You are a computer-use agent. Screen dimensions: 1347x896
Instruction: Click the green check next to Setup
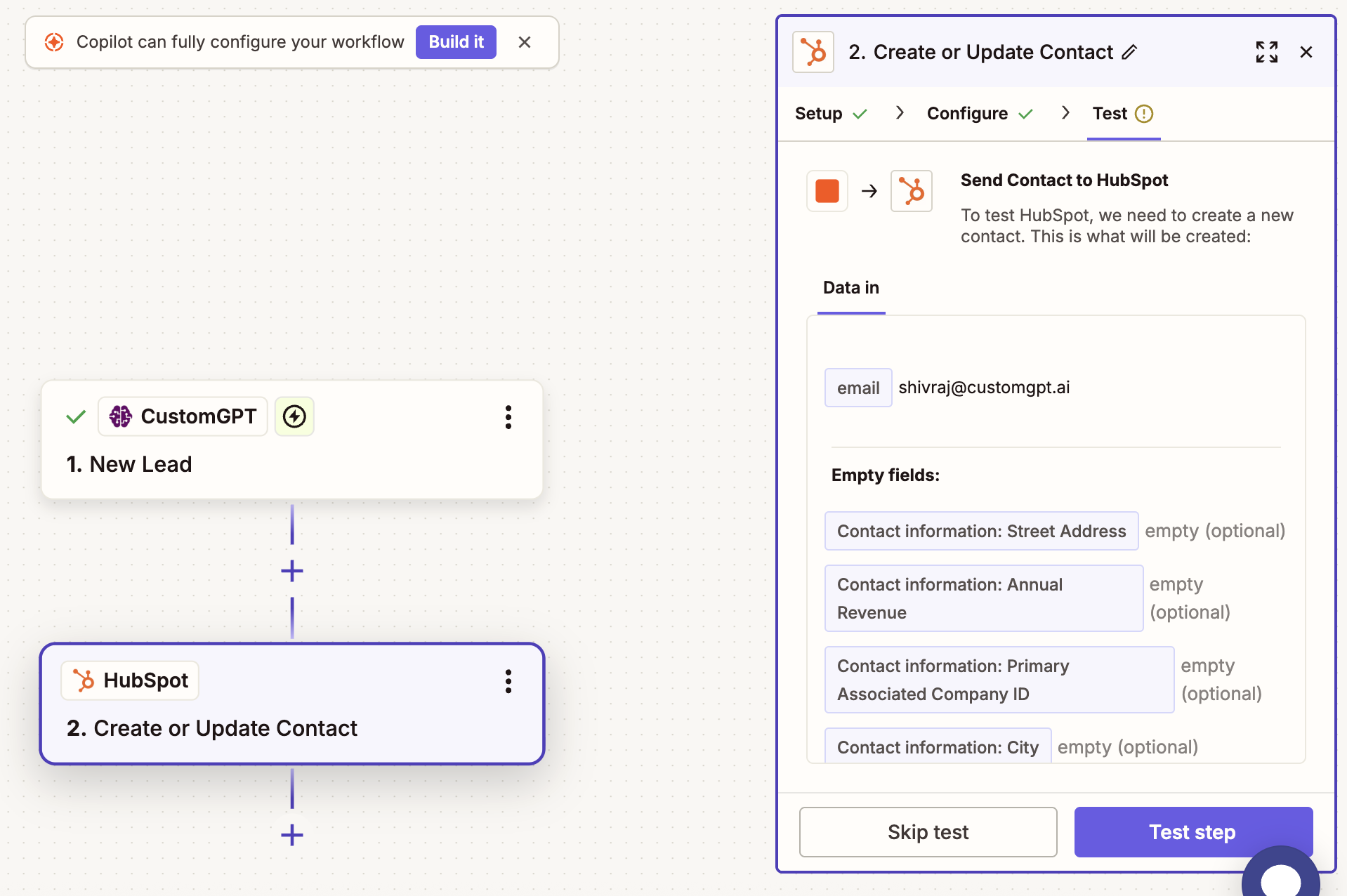click(860, 114)
